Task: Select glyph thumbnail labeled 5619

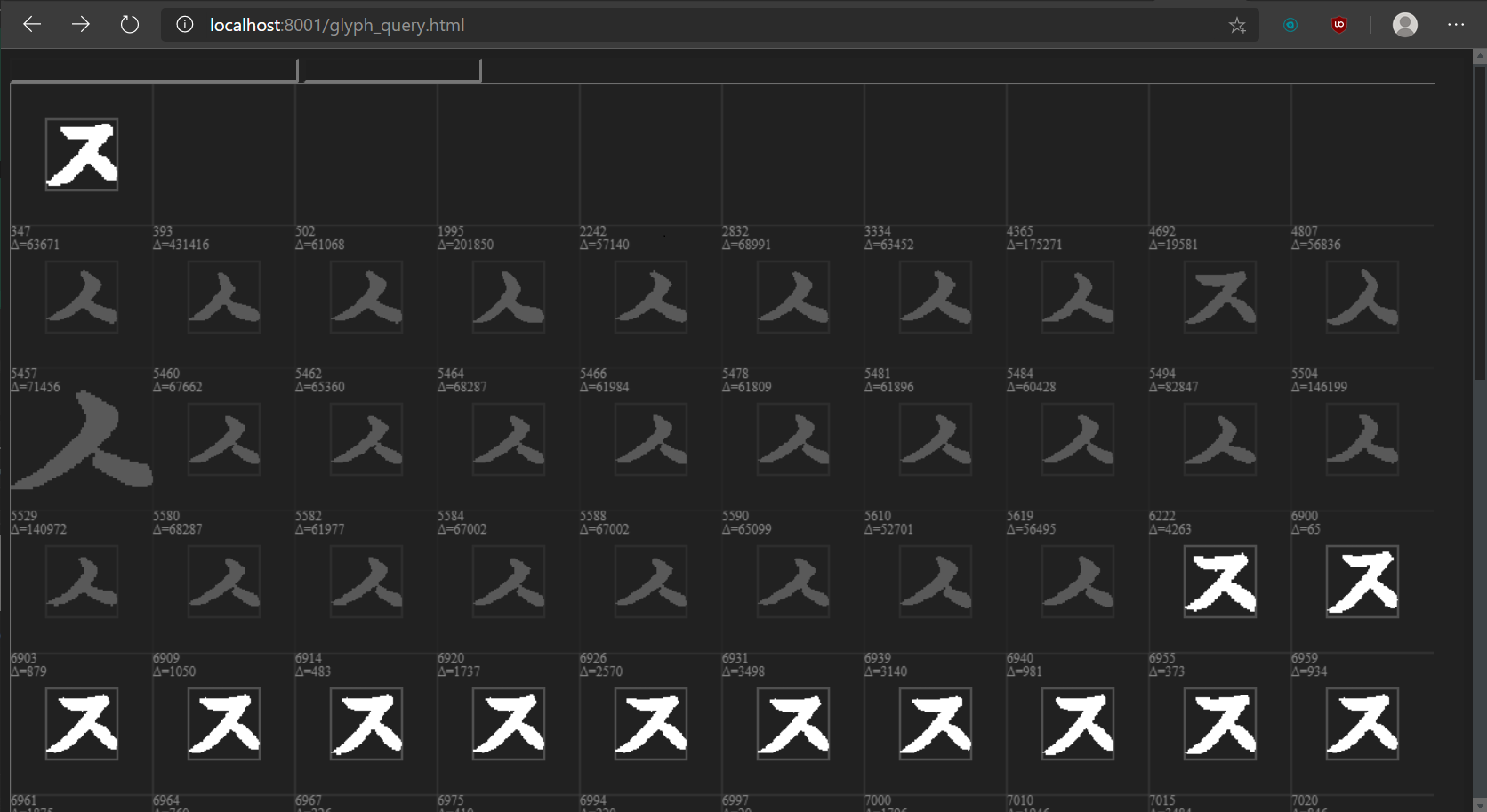Action: point(1078,582)
